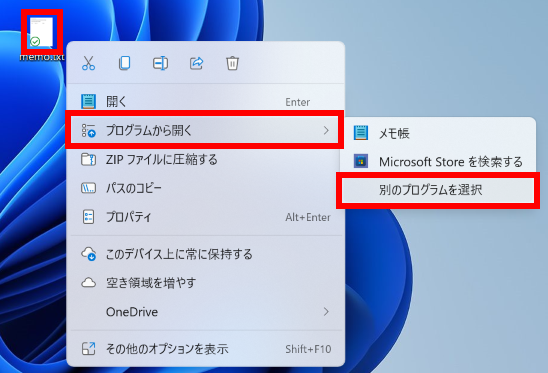Image resolution: width=548 pixels, height=373 pixels.
Task: Click the cloud icon beside 空き領域を増やす
Action: point(88,282)
